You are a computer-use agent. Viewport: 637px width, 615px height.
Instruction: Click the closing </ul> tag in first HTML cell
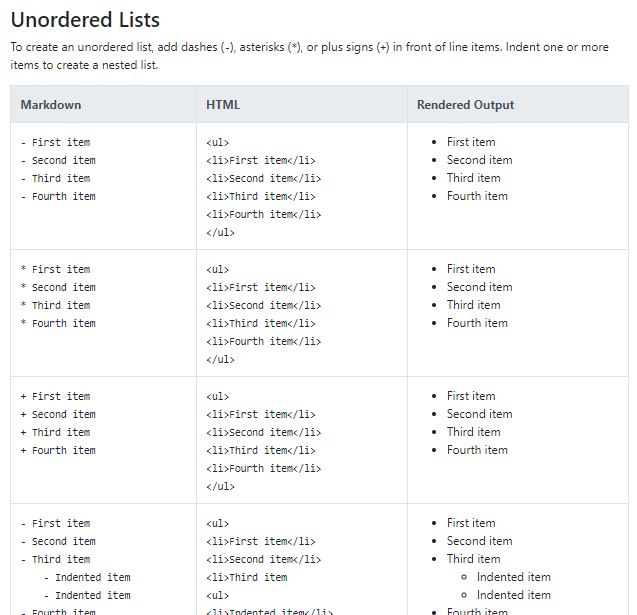(220, 232)
